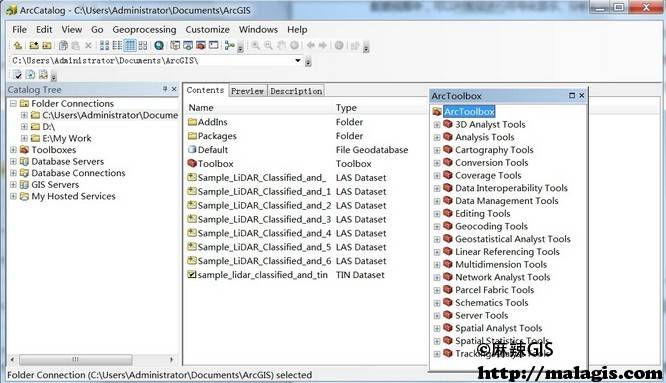Screen dimensions: 666x383
Task: Close the Catalog Tree panel
Action: coord(174,89)
